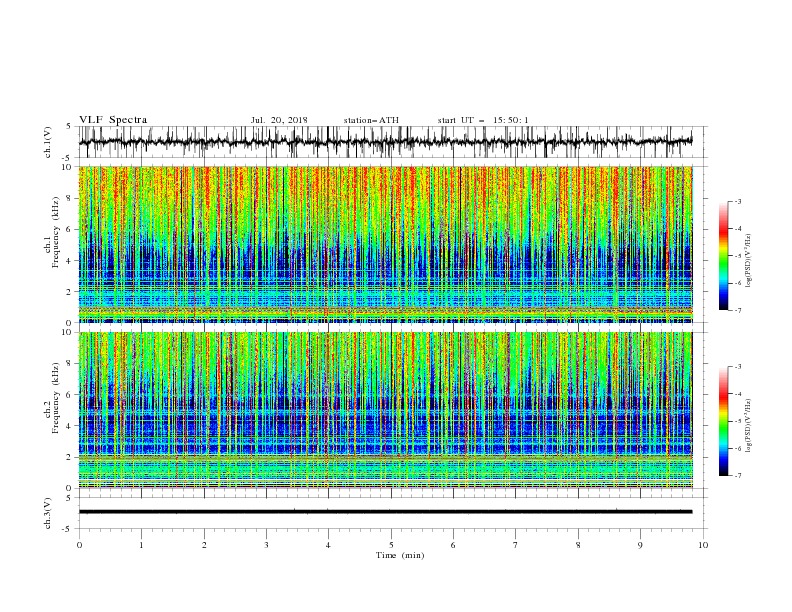Click the "Time (min)" x-axis label
Viewport: 792px width, 612px height.
[x=400, y=555]
